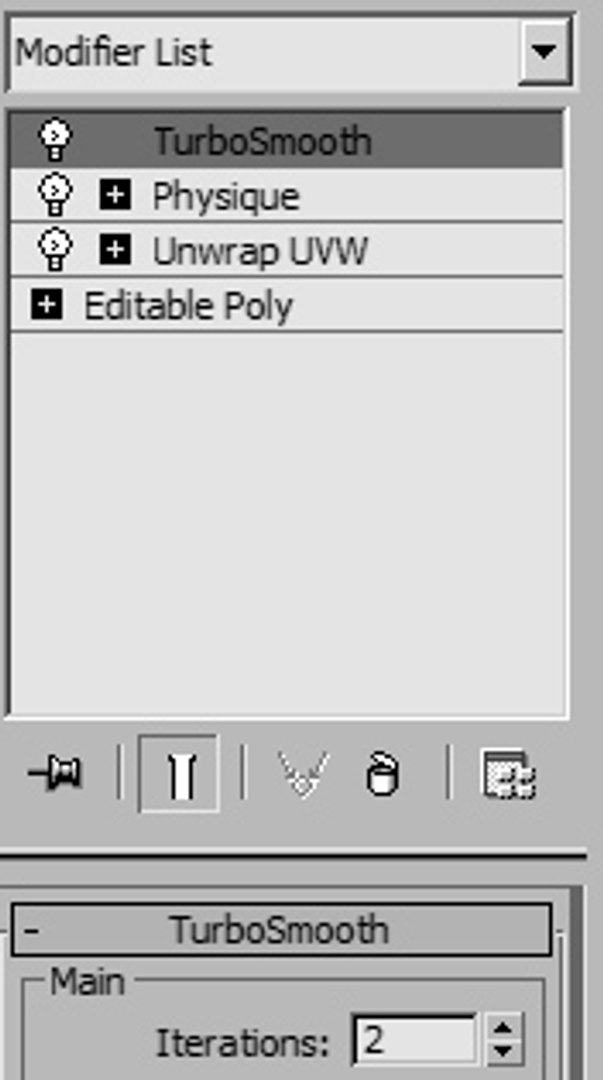This screenshot has height=1080, width=603.
Task: Toggle TurboSmooth lightbulb off
Action: point(55,140)
